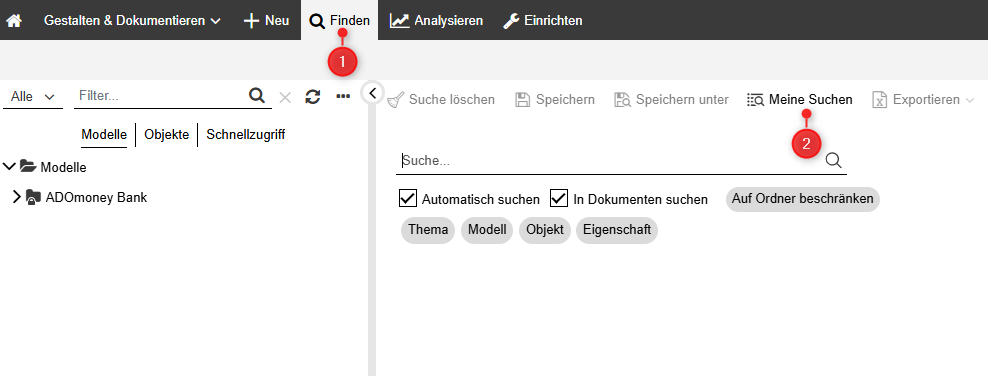Uncheck In Dokumenten suchen checkbox

[560, 198]
